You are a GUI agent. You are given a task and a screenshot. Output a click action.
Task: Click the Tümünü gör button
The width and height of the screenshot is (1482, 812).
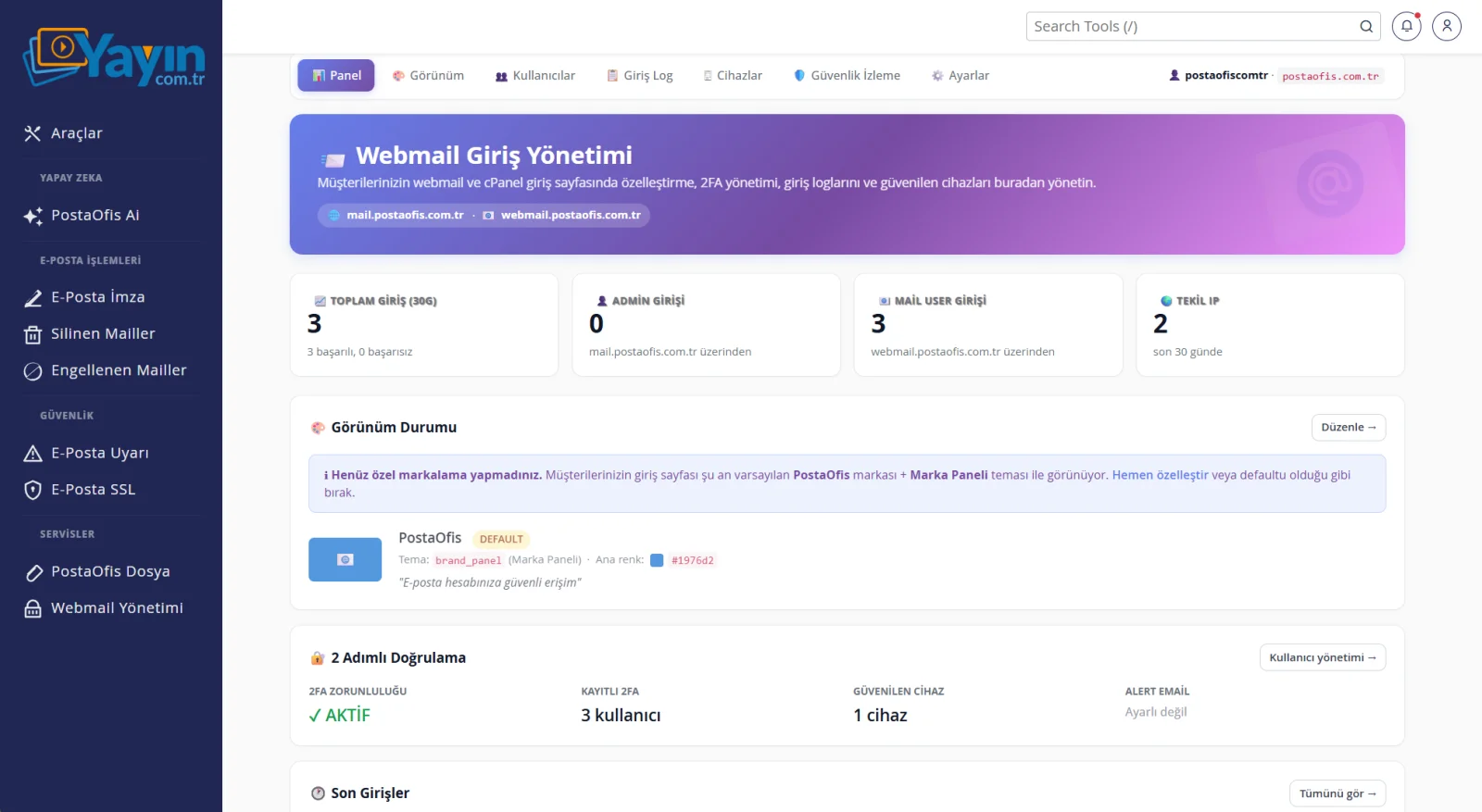(1338, 793)
